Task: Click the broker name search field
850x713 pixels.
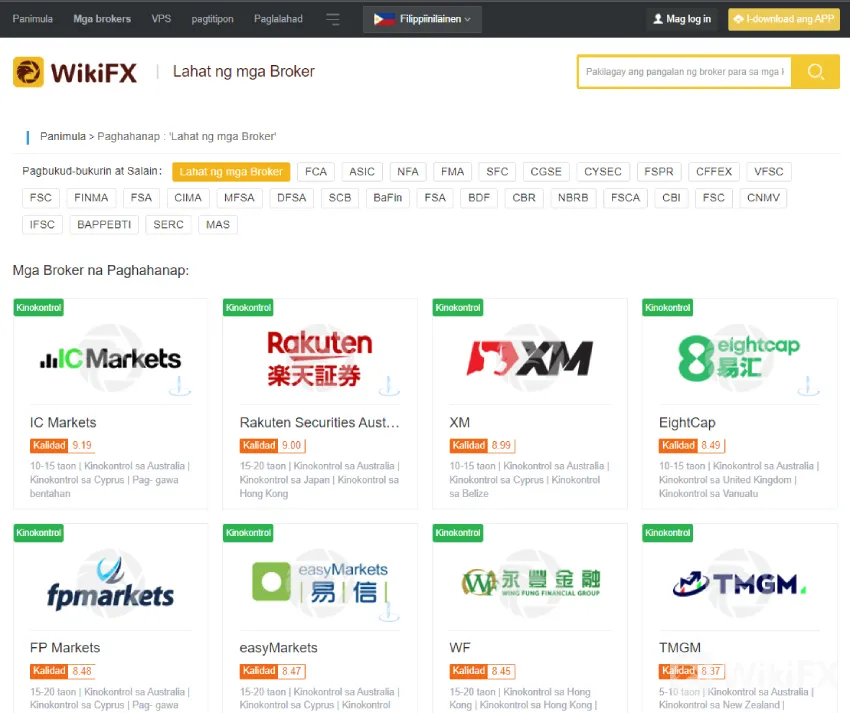Action: pyautogui.click(x=685, y=72)
